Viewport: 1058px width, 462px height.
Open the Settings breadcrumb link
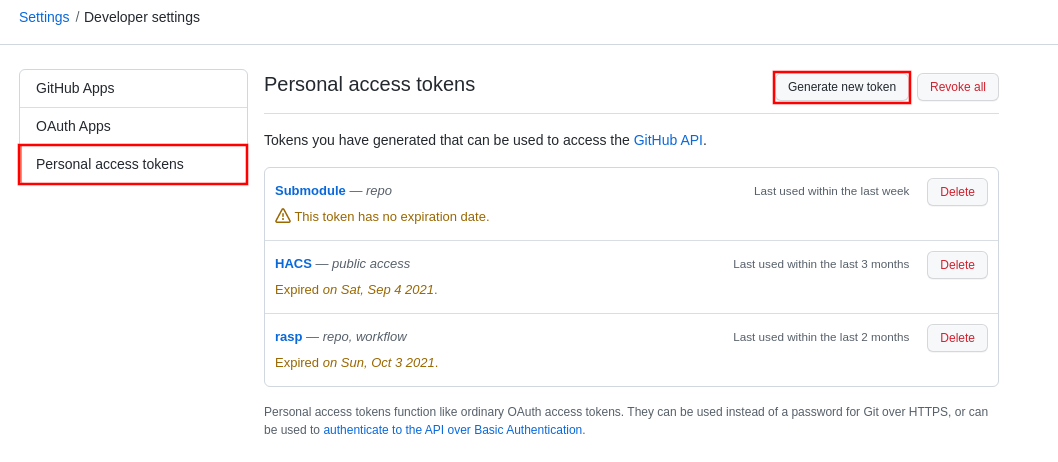coord(44,17)
